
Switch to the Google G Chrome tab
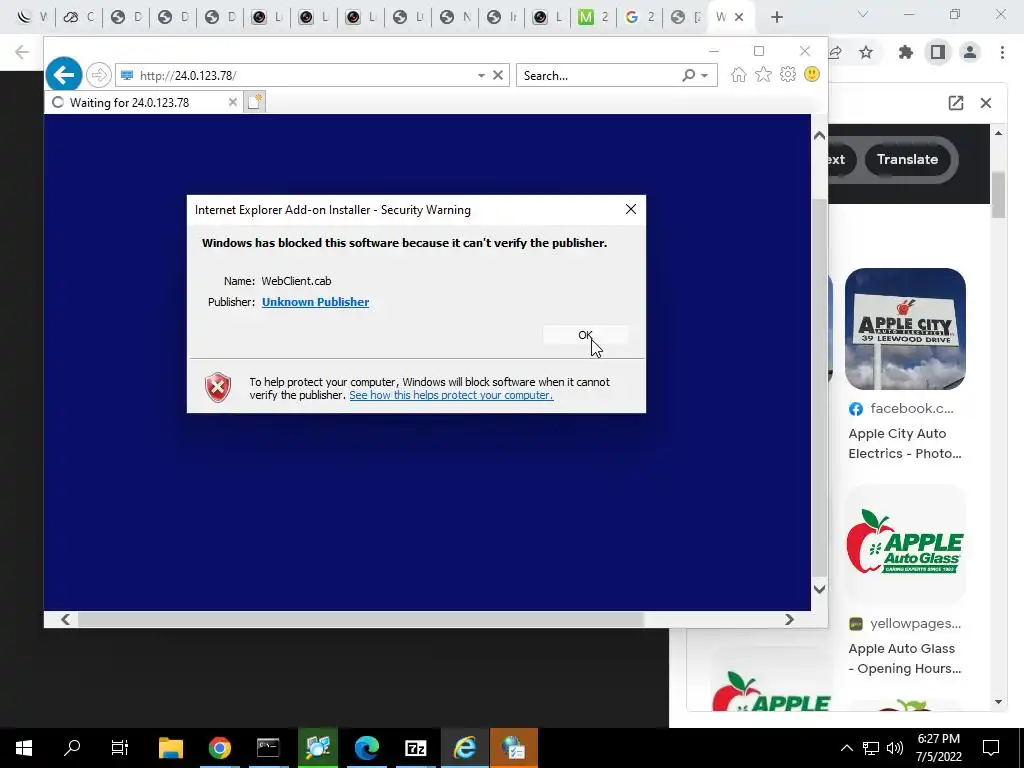pyautogui.click(x=639, y=17)
